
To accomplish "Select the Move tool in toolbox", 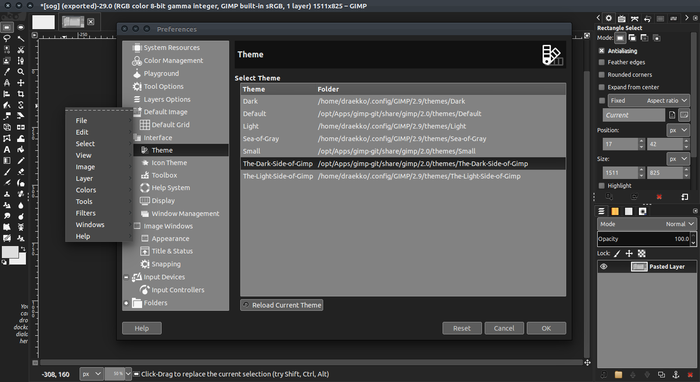I will (21, 83).
